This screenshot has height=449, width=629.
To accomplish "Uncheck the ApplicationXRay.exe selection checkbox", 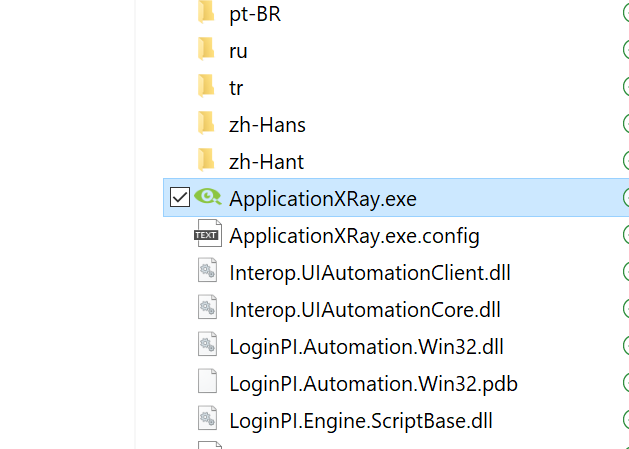I will click(179, 197).
